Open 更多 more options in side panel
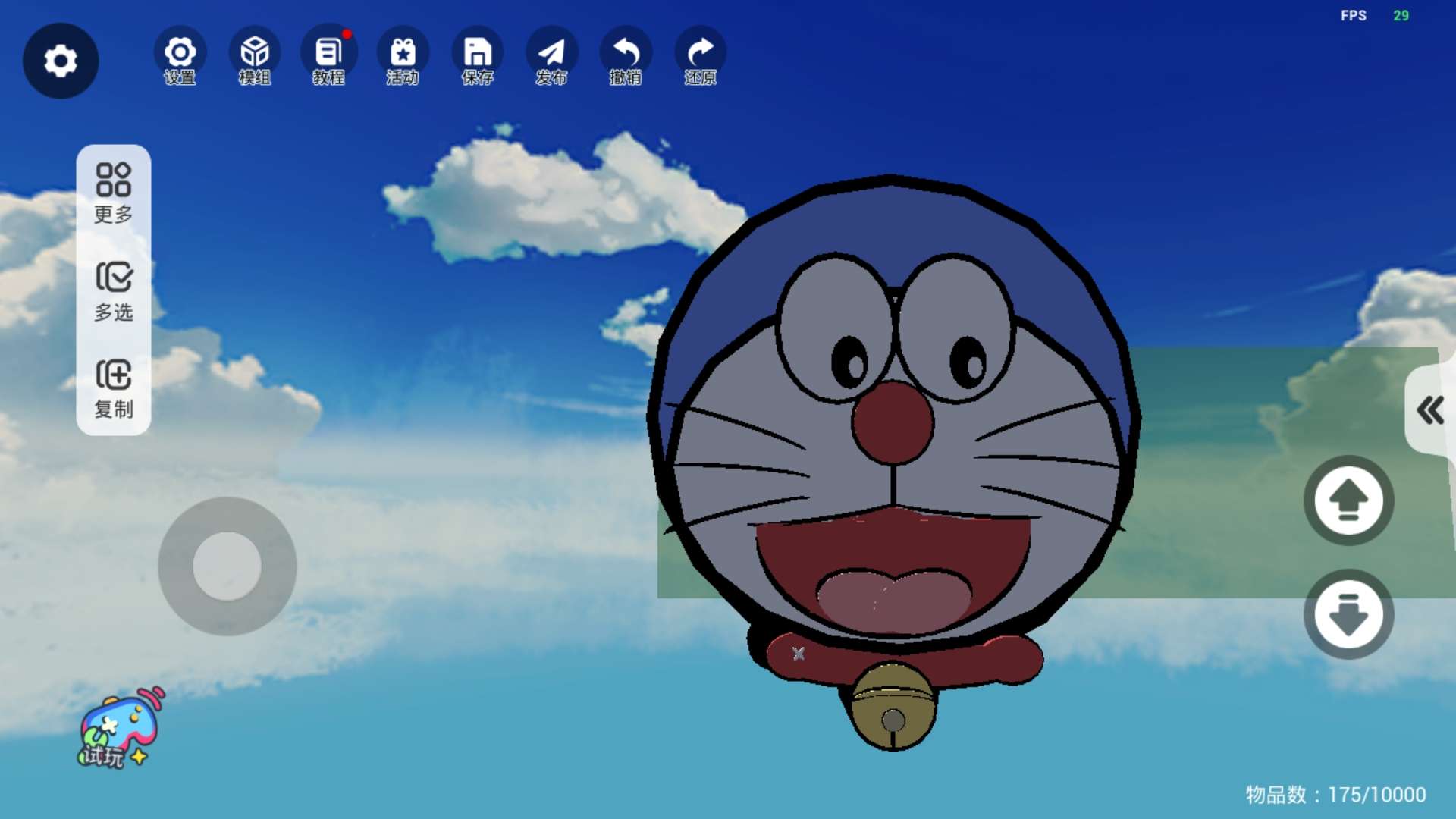This screenshot has width=1456, height=819. (114, 193)
